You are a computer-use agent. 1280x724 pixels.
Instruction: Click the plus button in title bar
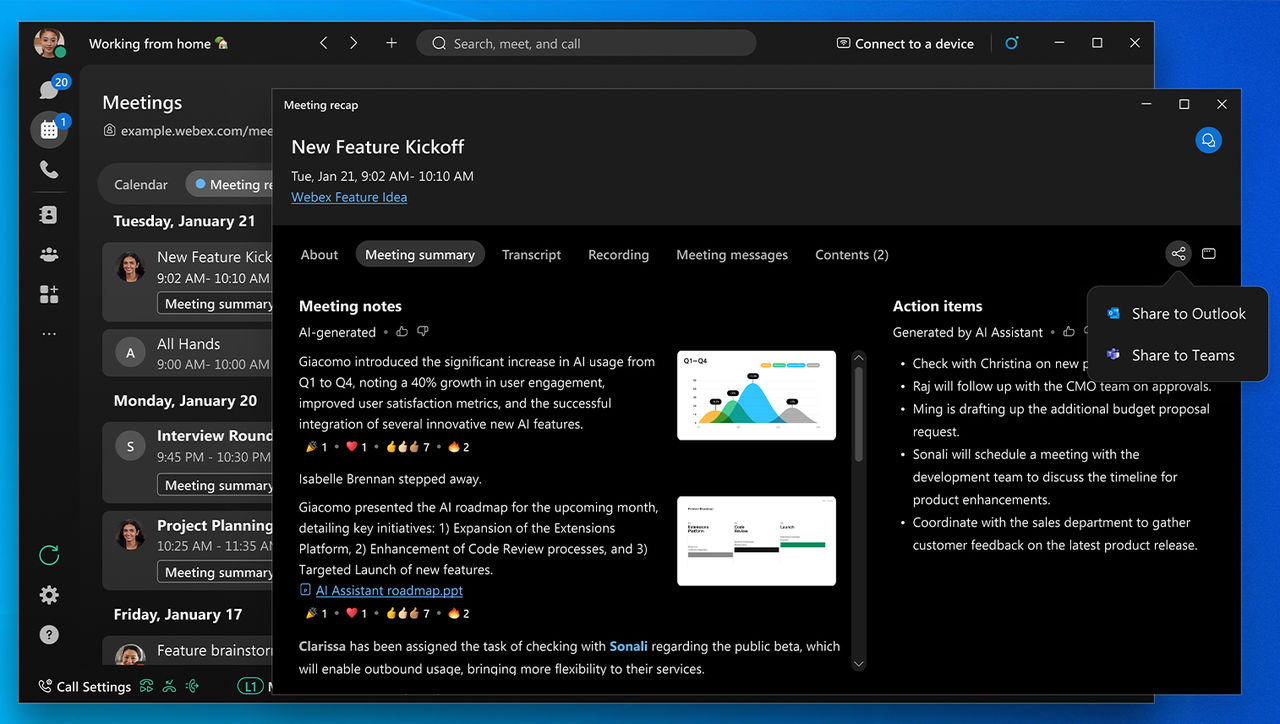(391, 43)
